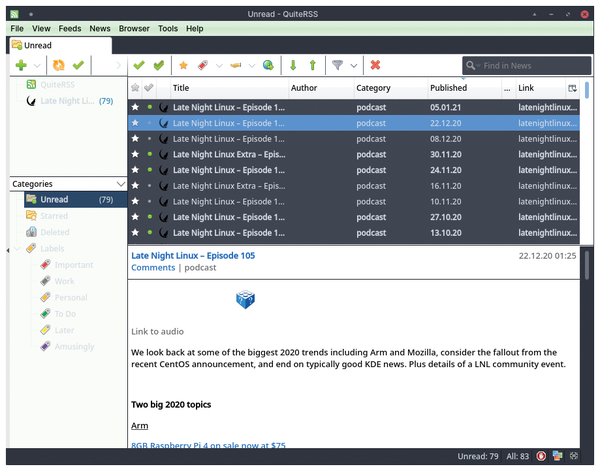
Task: Open the filter dropdown arrow
Action: pos(354,66)
